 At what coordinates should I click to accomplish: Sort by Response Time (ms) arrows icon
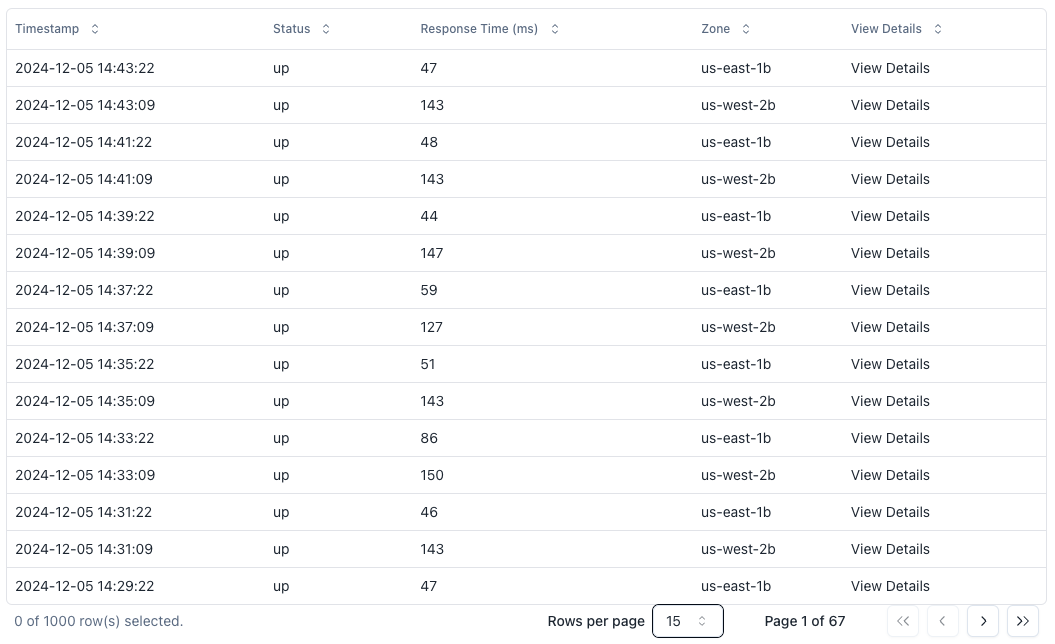coord(555,29)
